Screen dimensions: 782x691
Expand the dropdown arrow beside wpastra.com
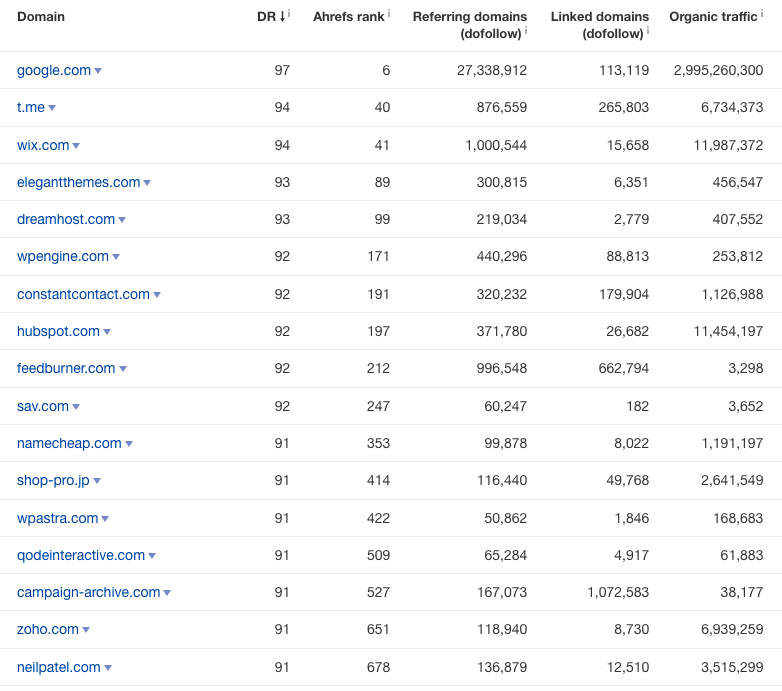coord(105,518)
